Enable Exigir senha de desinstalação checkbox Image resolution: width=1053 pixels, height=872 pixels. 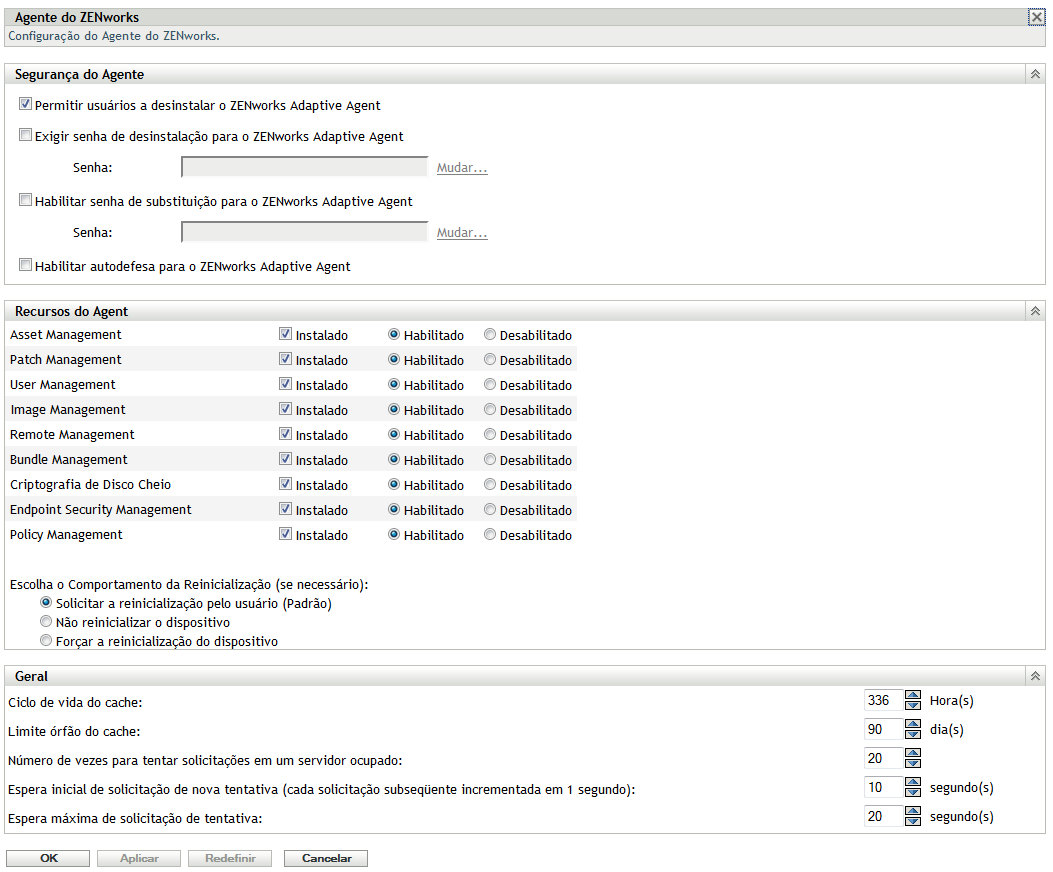point(26,135)
